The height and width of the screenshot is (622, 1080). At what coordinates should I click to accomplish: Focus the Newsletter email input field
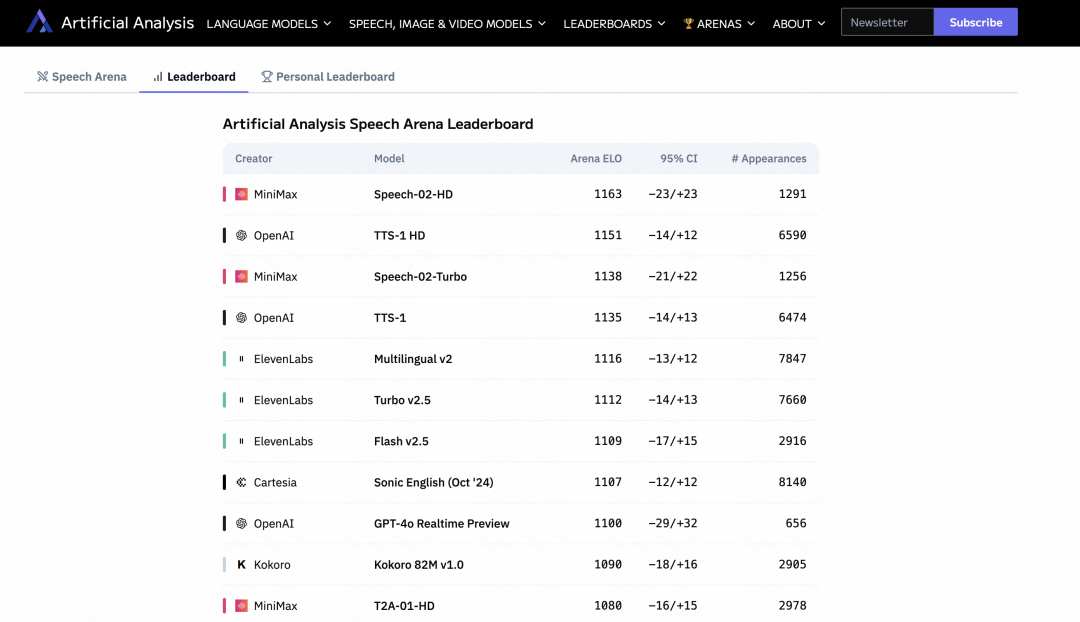(x=887, y=22)
